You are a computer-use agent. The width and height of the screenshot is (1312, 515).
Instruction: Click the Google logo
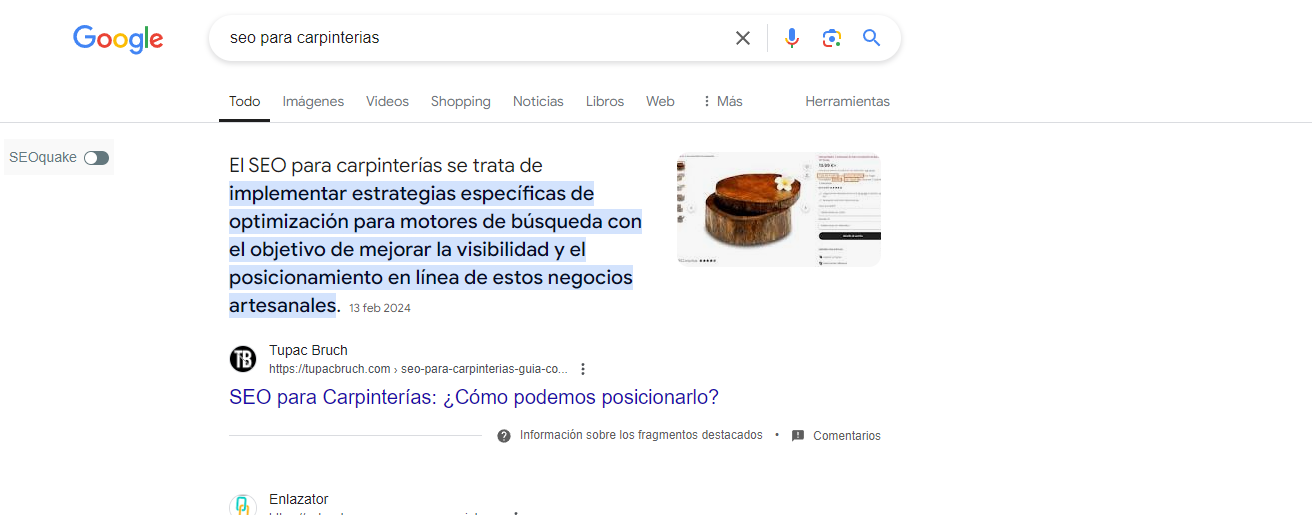tap(118, 38)
